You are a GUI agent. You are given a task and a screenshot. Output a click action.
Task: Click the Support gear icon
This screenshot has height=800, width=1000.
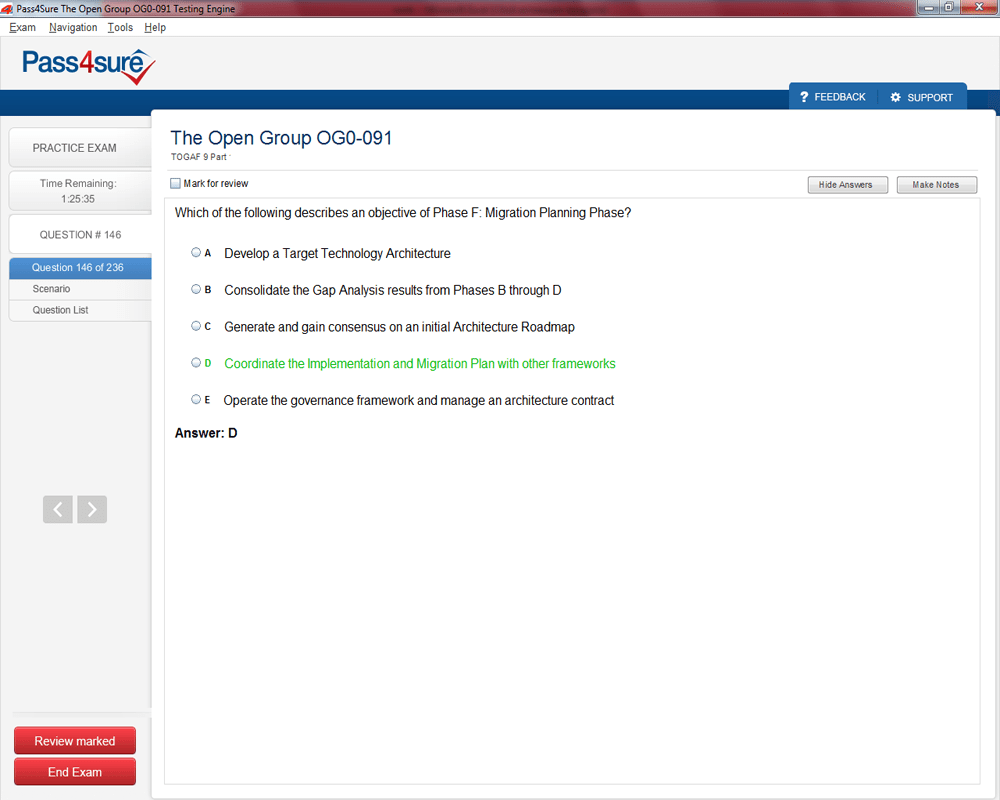pos(895,97)
